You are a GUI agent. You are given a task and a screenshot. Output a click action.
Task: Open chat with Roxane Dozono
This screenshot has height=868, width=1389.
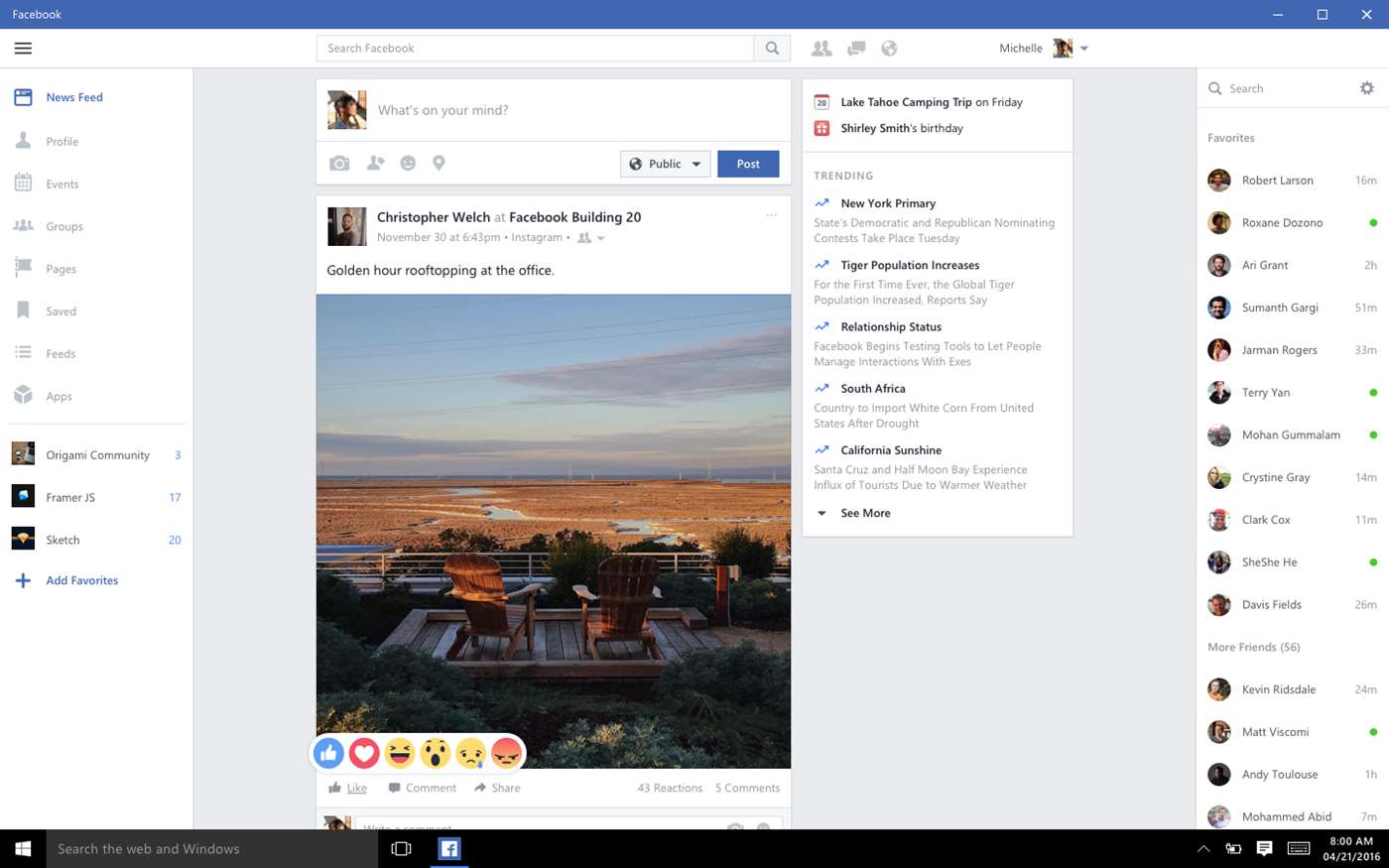[x=1292, y=223]
